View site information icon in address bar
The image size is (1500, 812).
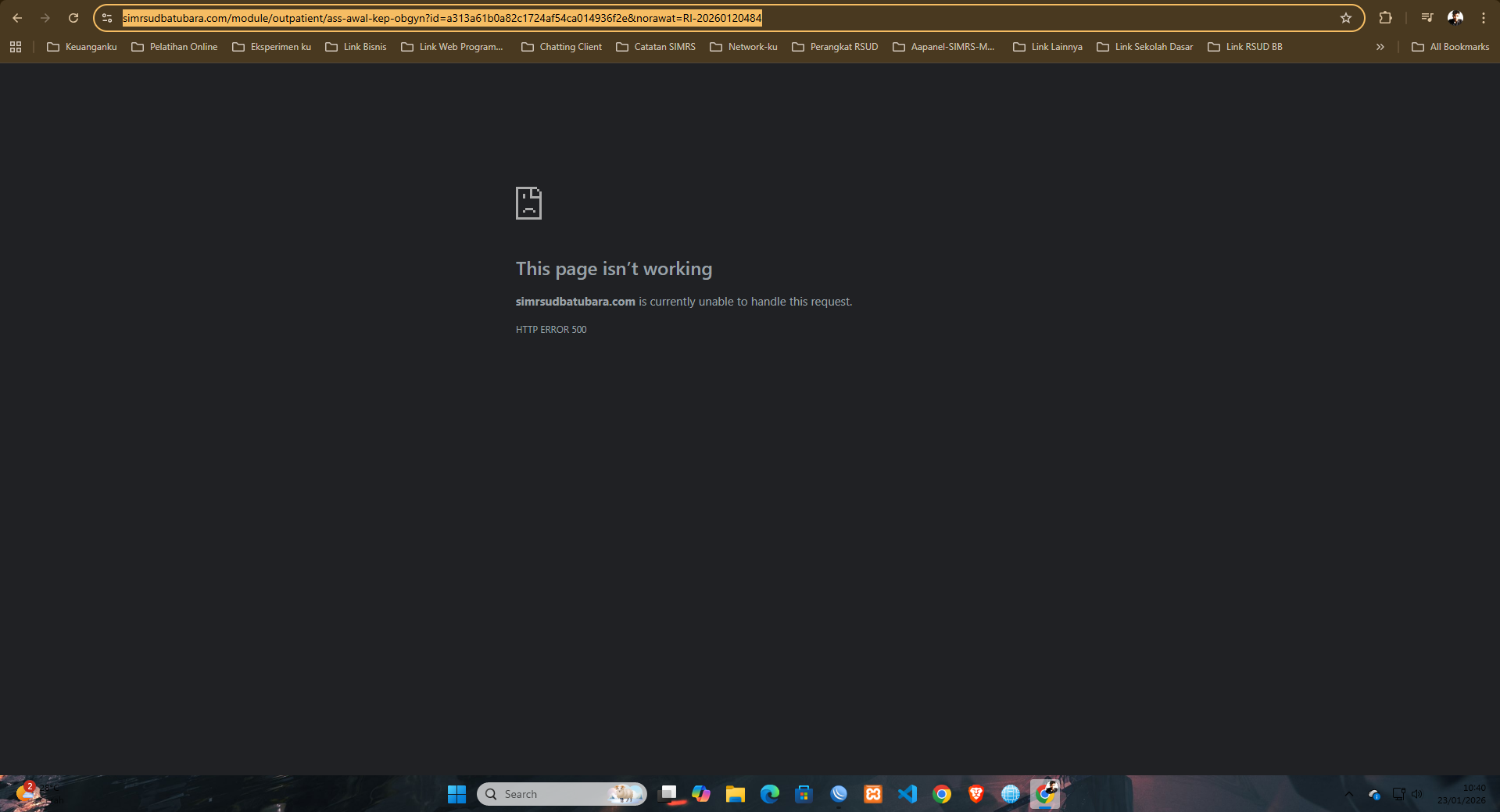(x=107, y=18)
